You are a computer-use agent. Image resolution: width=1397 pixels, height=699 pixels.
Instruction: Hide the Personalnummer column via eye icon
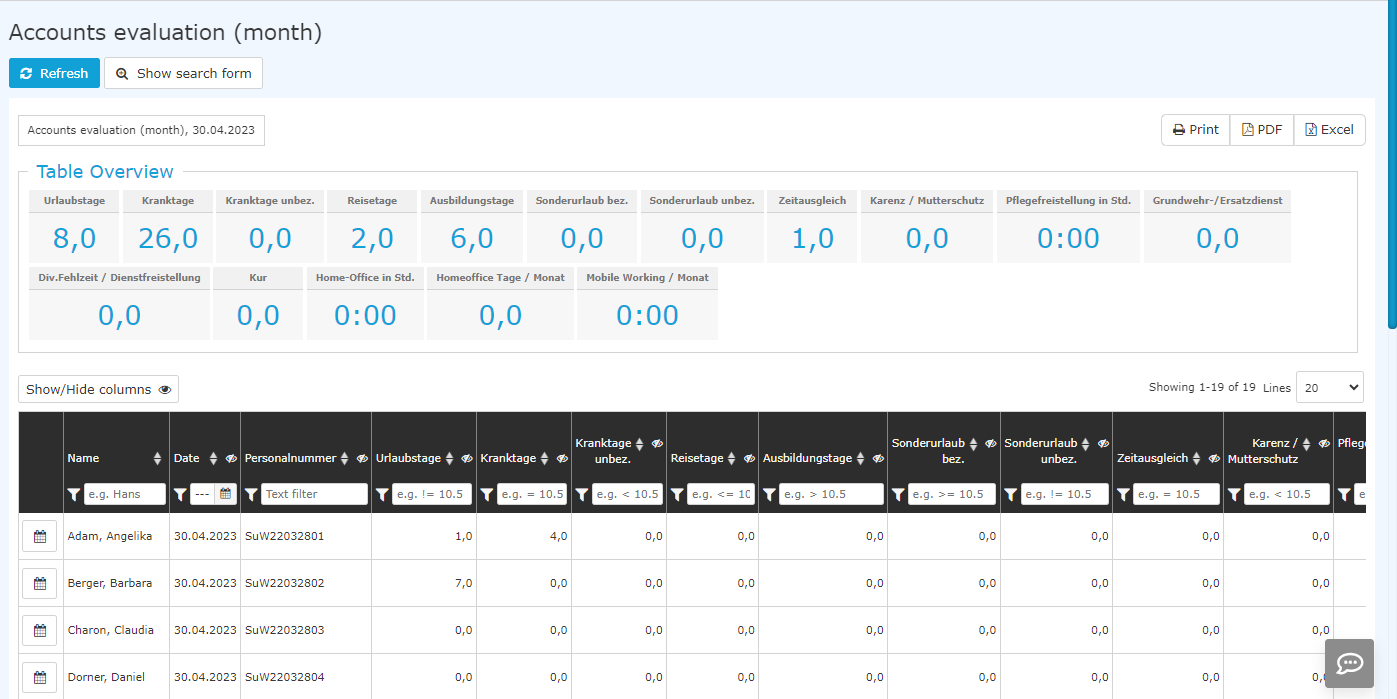[362, 458]
